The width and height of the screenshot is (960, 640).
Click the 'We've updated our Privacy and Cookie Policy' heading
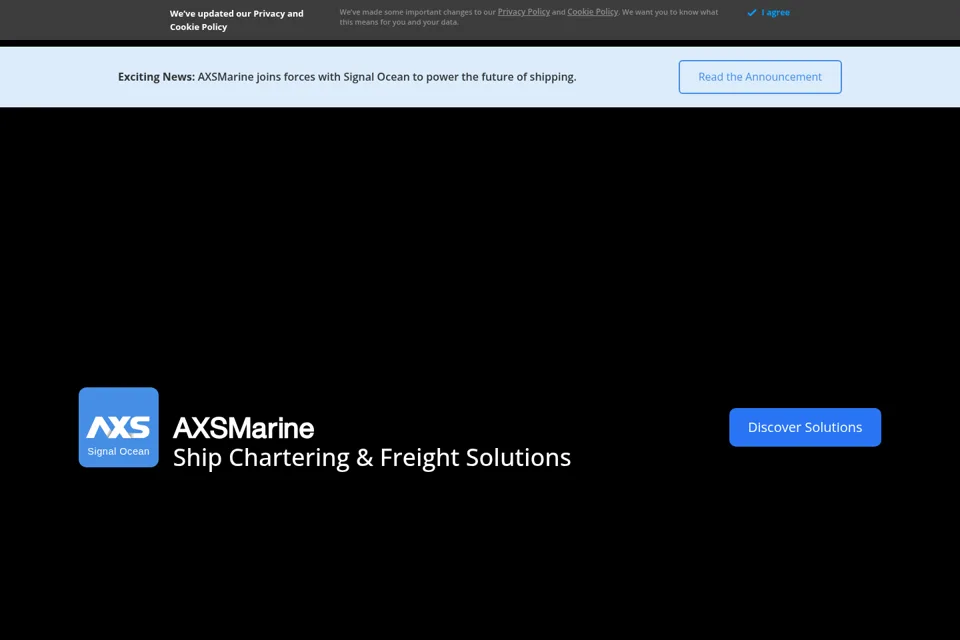click(237, 20)
